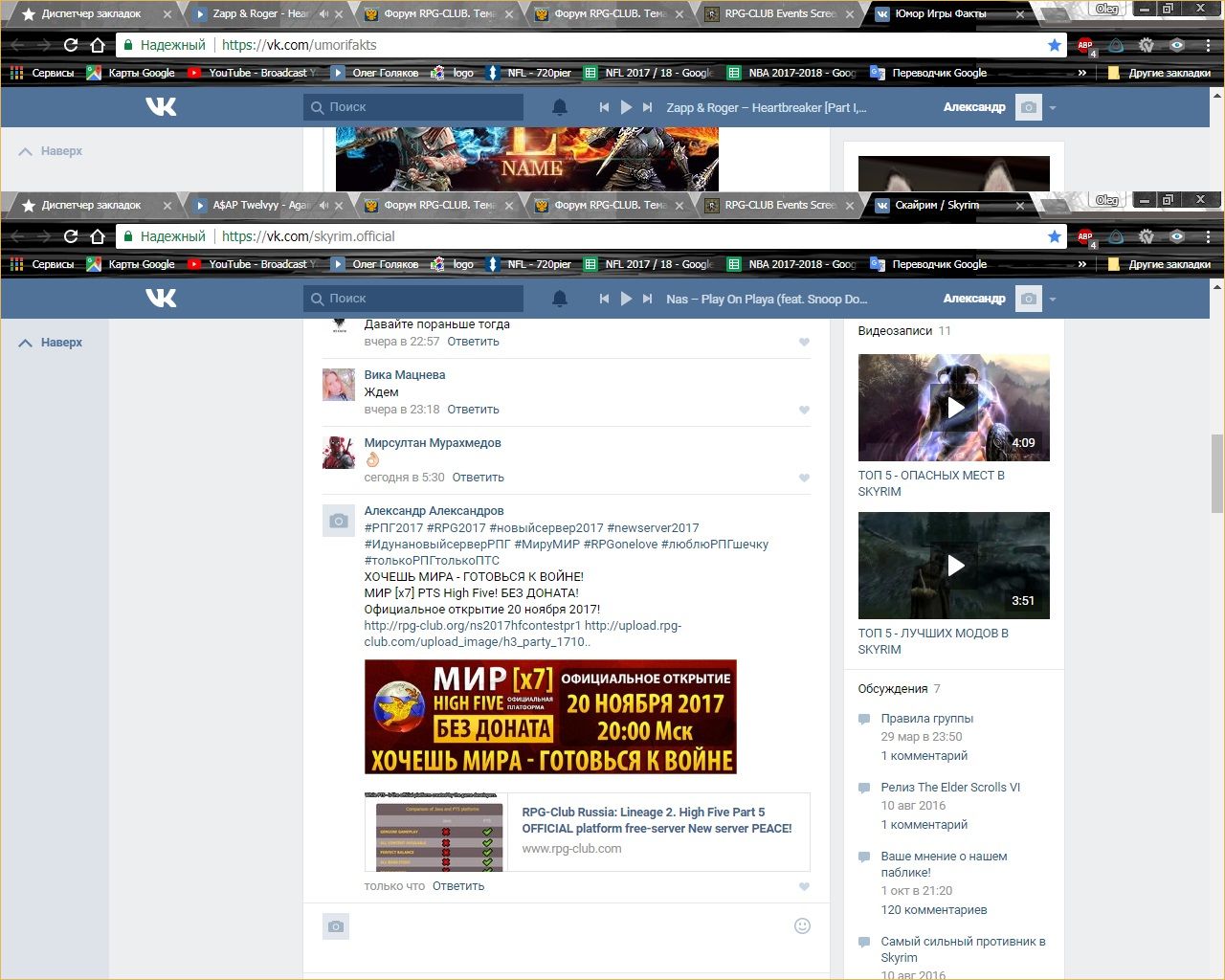The height and width of the screenshot is (980, 1225).
Task: Toggle bookmark star for umorifakts page
Action: tap(1055, 45)
